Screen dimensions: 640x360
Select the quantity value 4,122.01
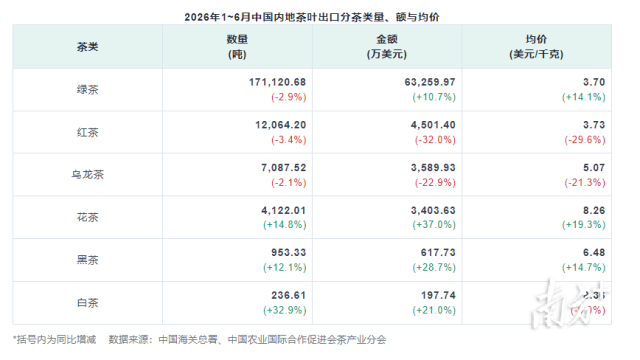pyautogui.click(x=284, y=211)
